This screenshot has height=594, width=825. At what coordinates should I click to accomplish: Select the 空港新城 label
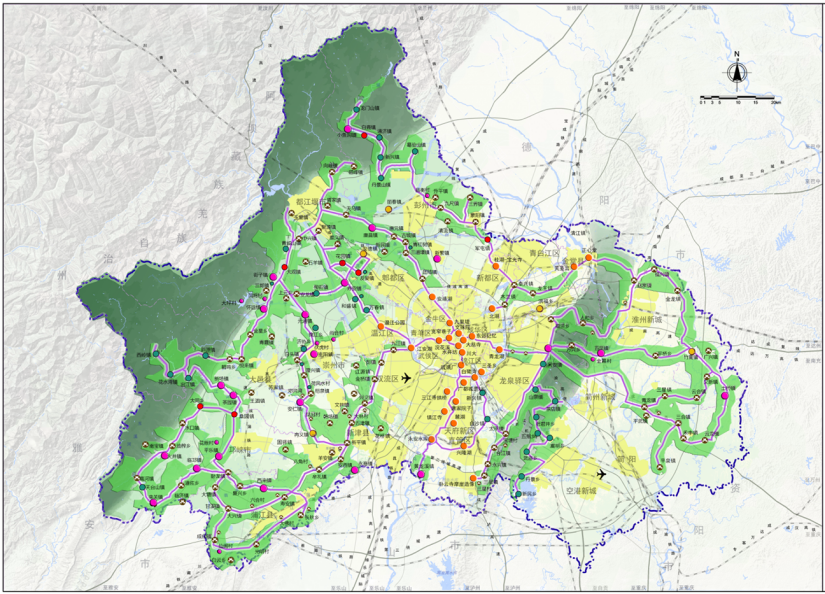tap(580, 492)
